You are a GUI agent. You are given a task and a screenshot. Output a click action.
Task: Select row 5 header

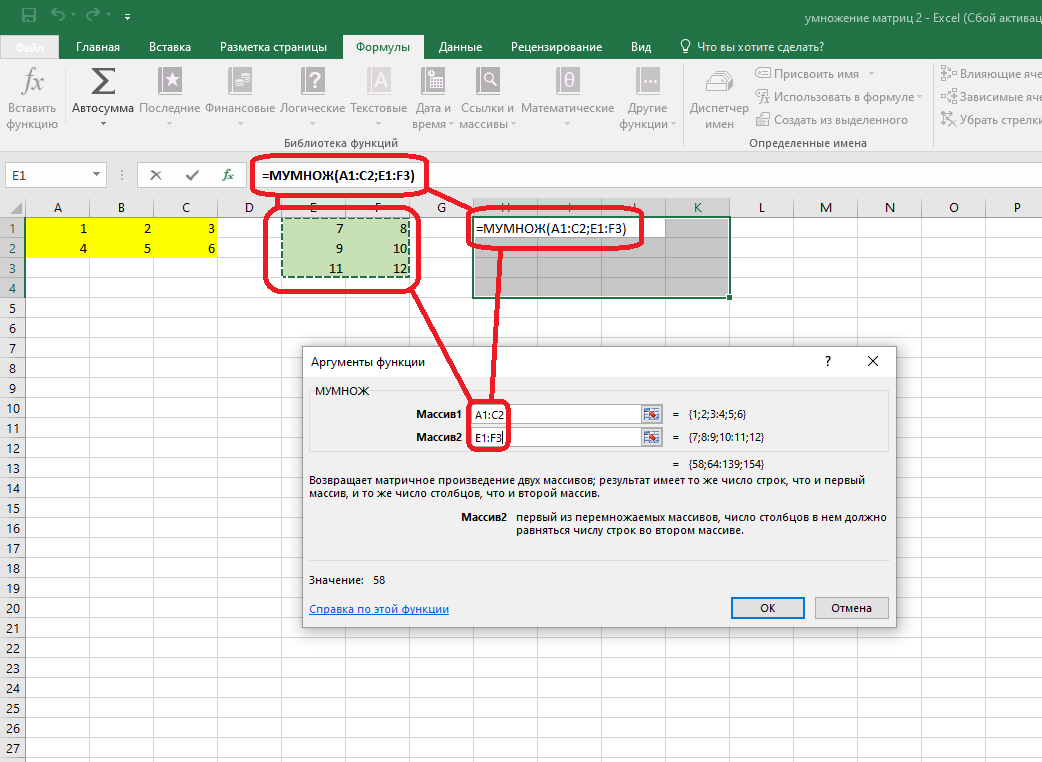[13, 309]
